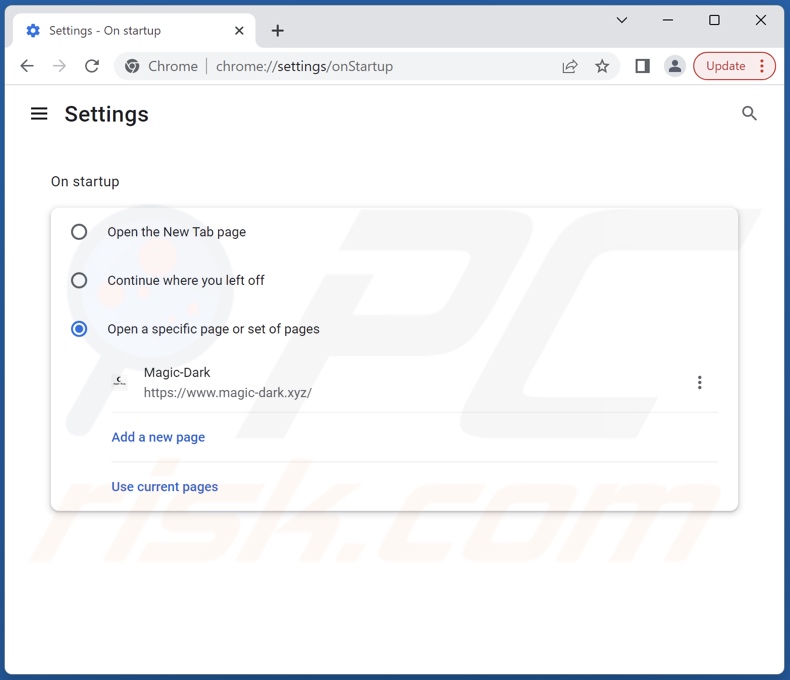Open a new tab with plus button
This screenshot has height=680, width=790.
pos(277,31)
